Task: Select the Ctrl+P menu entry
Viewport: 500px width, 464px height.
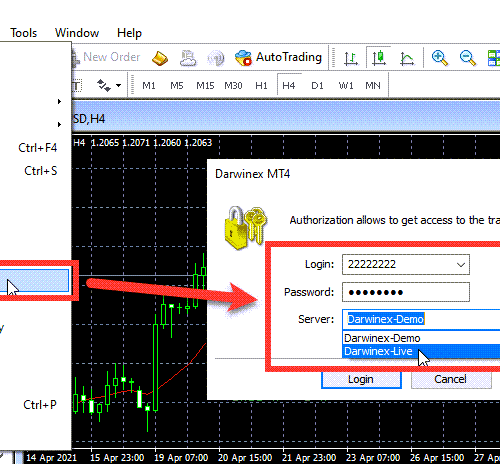Action: click(35, 405)
